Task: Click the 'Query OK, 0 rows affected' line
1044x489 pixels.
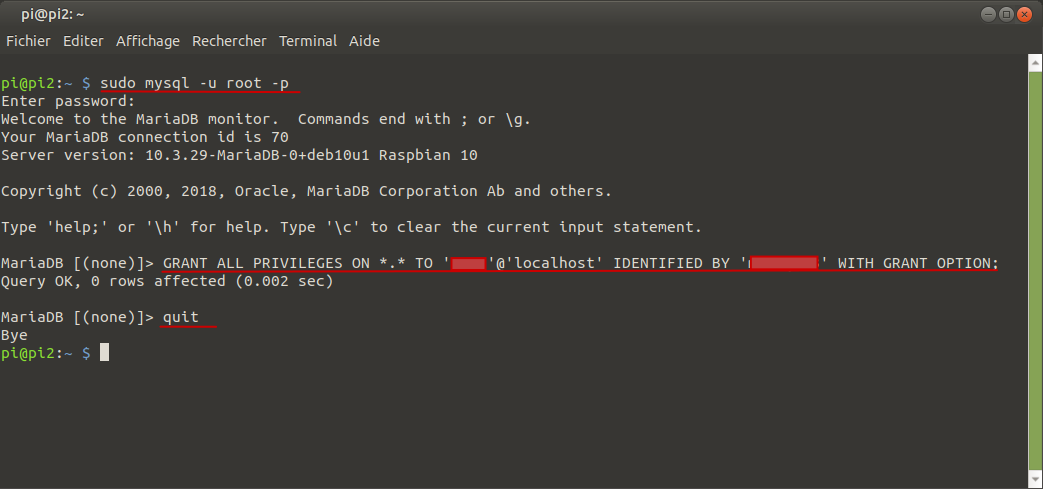Action: (x=167, y=281)
